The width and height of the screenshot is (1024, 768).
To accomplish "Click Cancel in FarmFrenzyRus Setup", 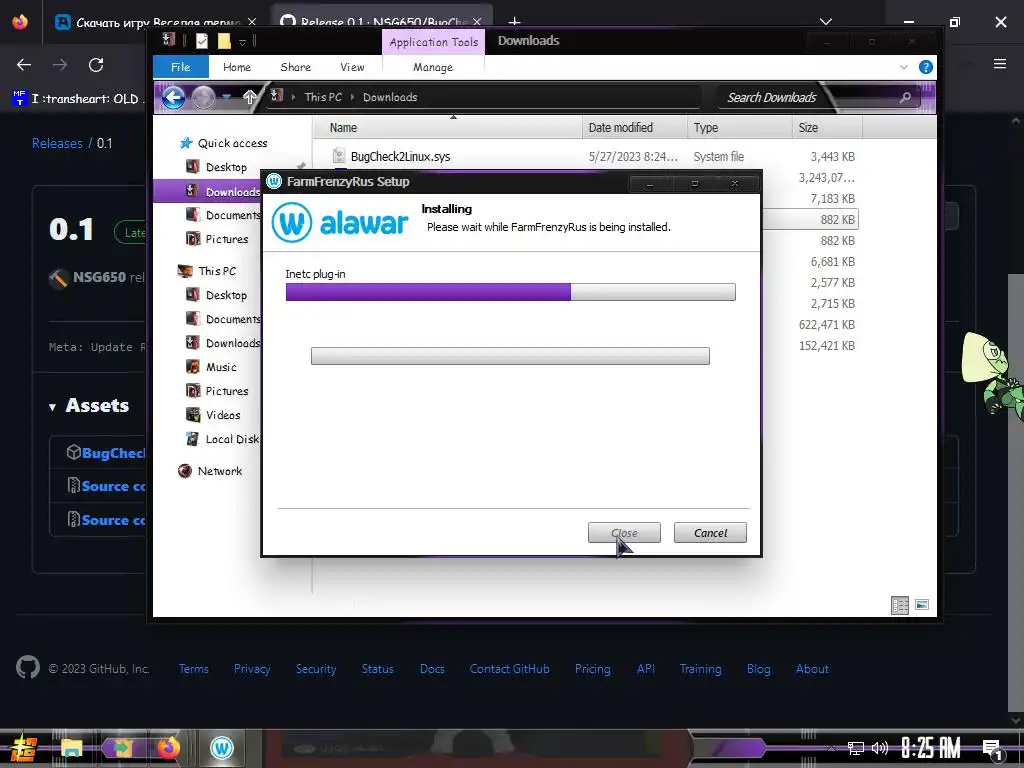I will click(x=710, y=533).
